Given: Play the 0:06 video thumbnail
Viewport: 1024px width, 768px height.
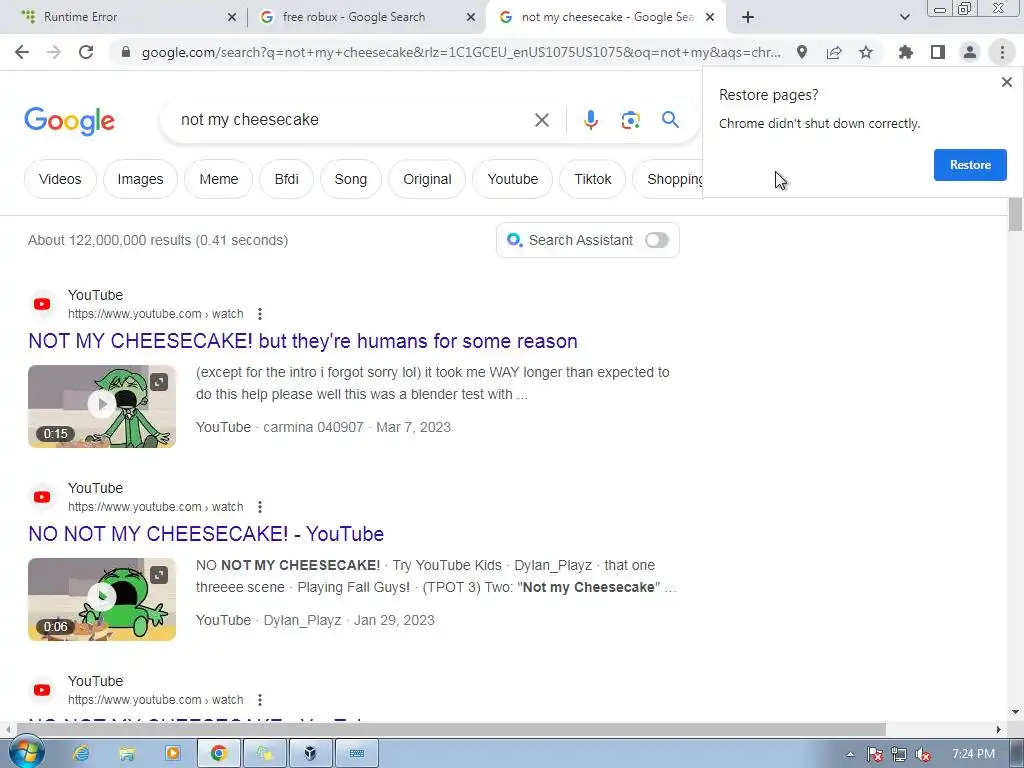Looking at the screenshot, I should coord(102,599).
